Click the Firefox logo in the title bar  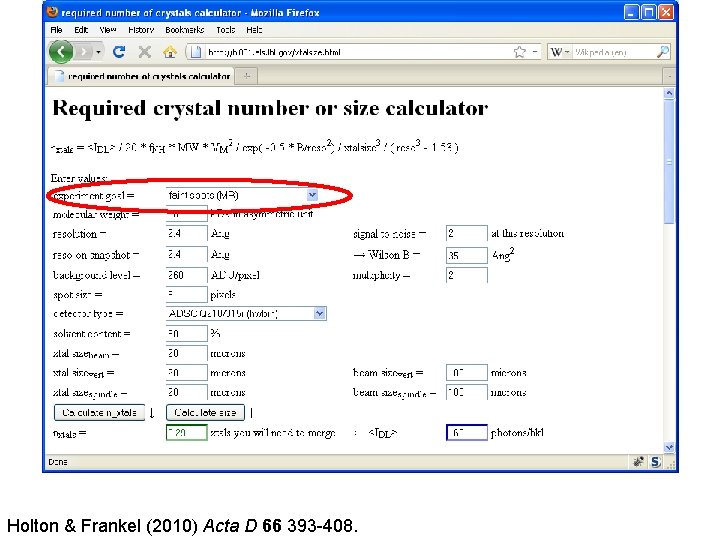52,11
